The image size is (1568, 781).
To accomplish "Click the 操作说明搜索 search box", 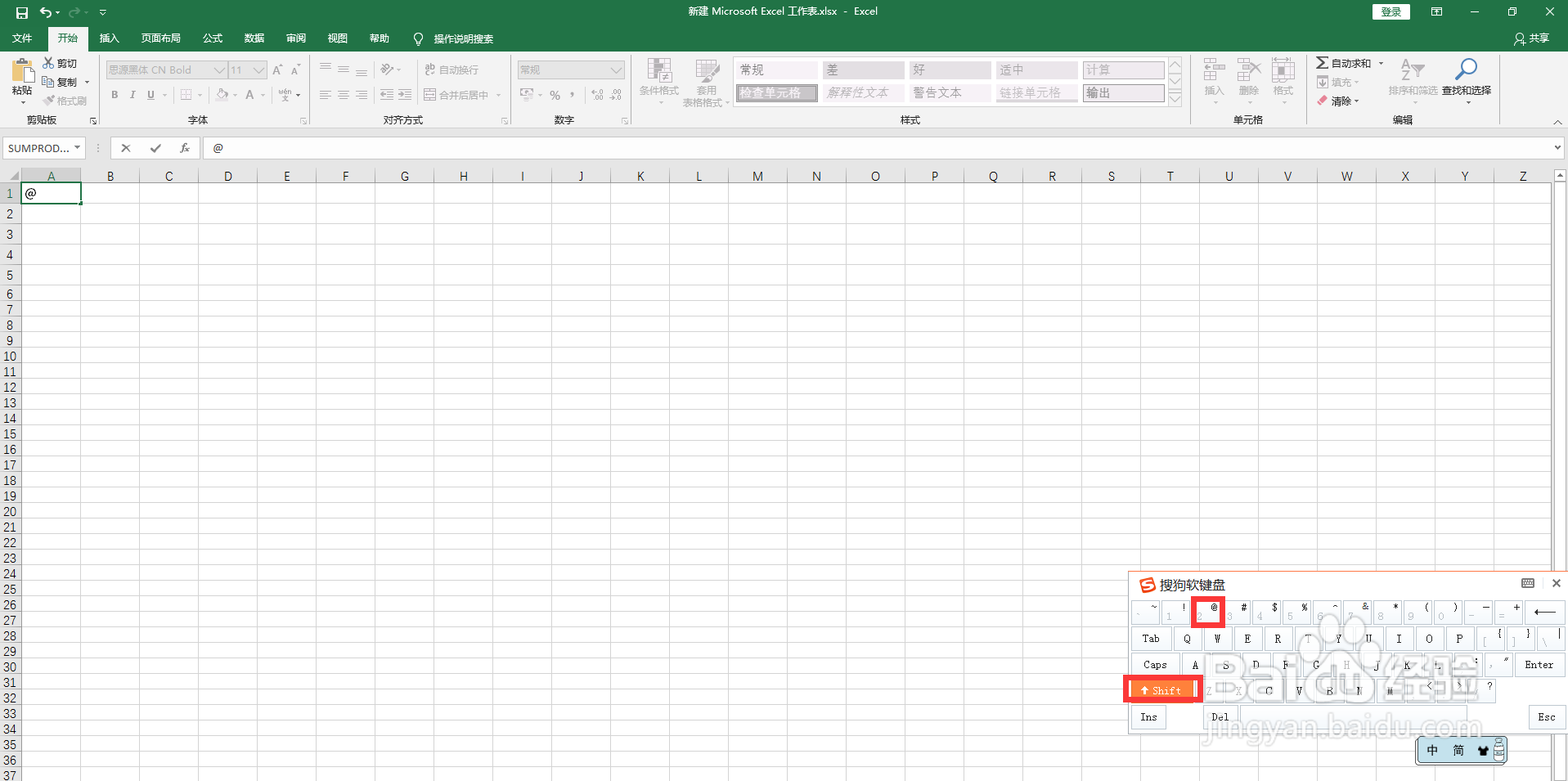I will (x=463, y=38).
